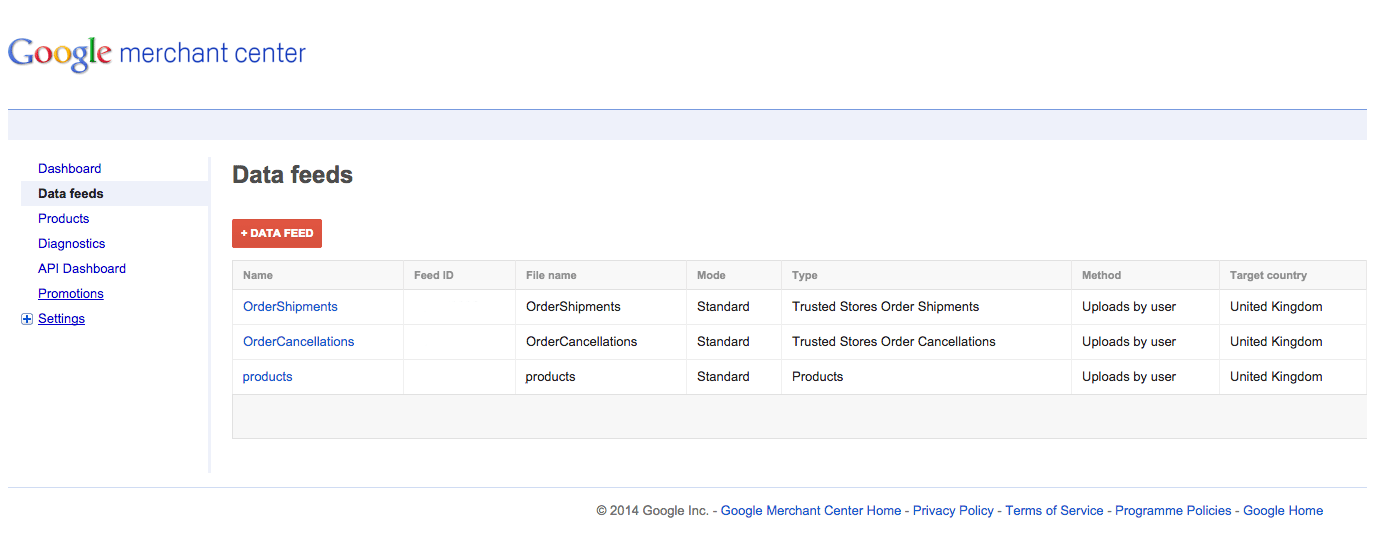Screen dimensions: 1400x540
Task: Click the red + DATA FEED button
Action: tap(277, 233)
